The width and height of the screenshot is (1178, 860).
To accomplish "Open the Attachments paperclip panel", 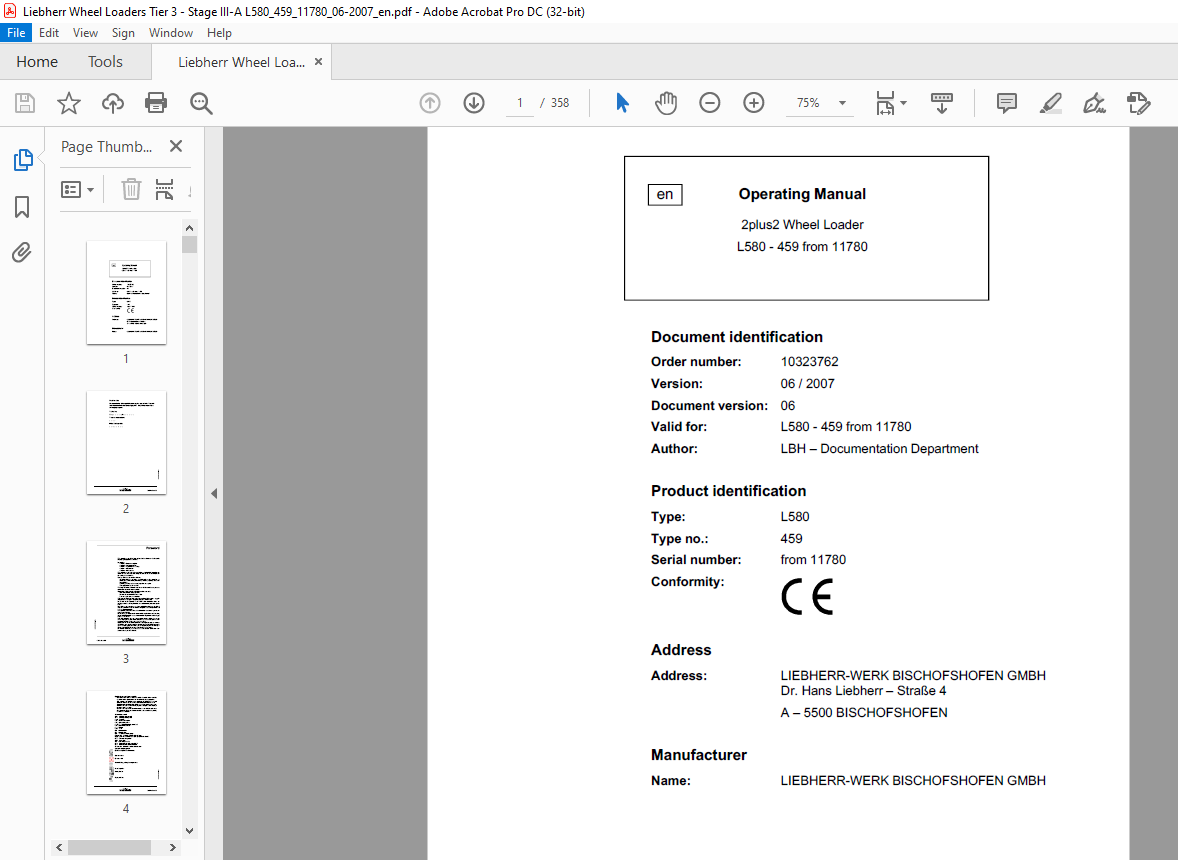I will click(22, 252).
